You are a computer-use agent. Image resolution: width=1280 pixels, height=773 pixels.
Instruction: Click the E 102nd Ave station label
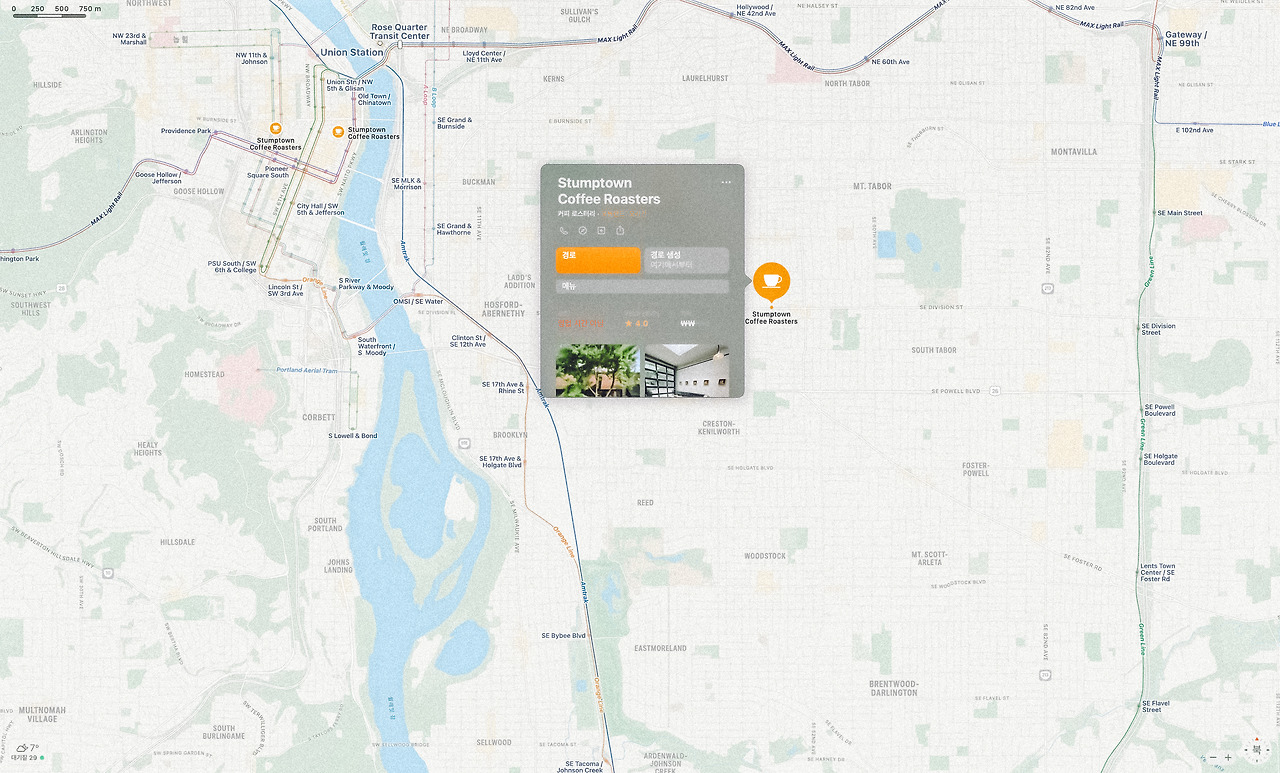click(1194, 130)
